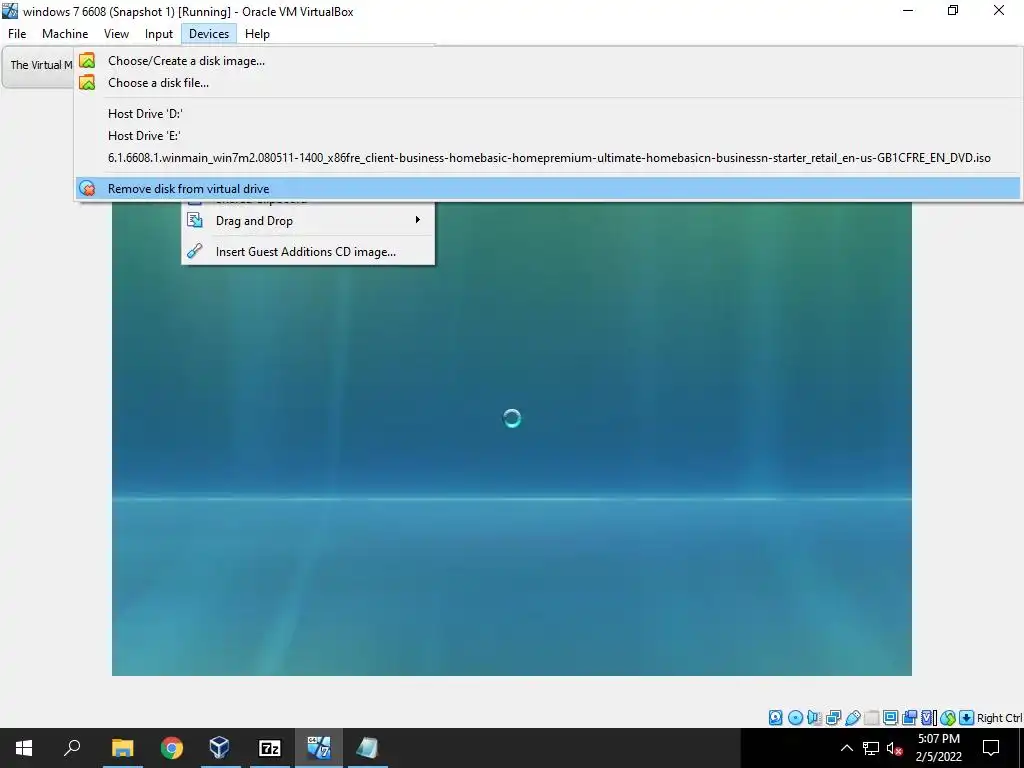Select the 6.1.6608.1 winmain ISO entry
This screenshot has height=768, width=1024.
[x=548, y=158]
